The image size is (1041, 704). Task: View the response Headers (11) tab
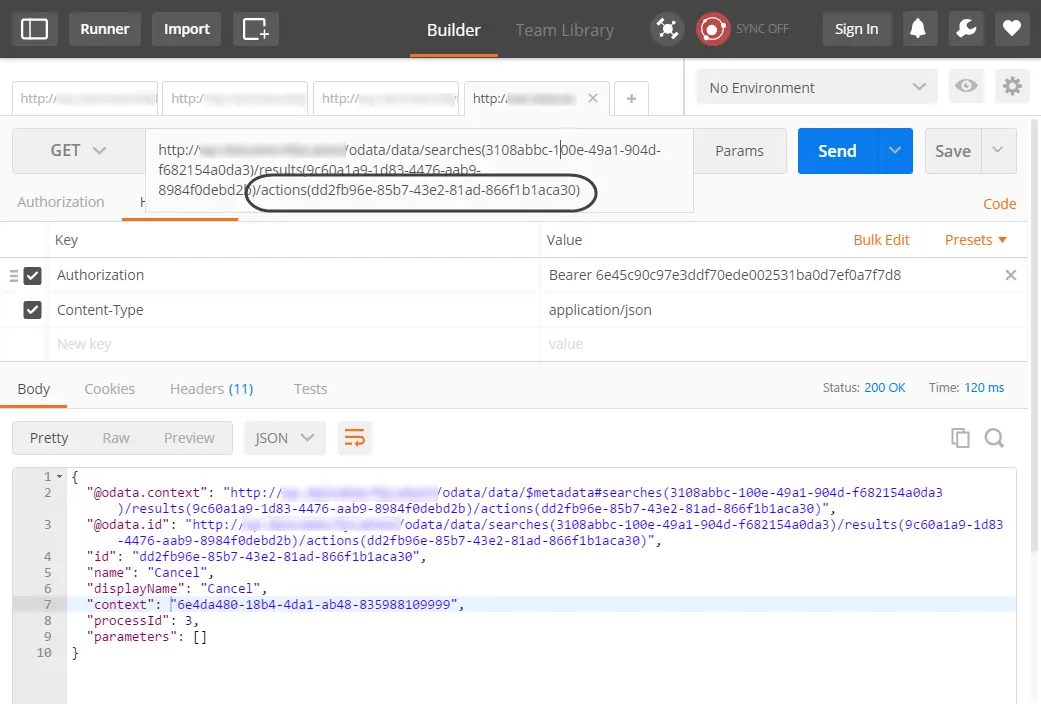(x=212, y=389)
